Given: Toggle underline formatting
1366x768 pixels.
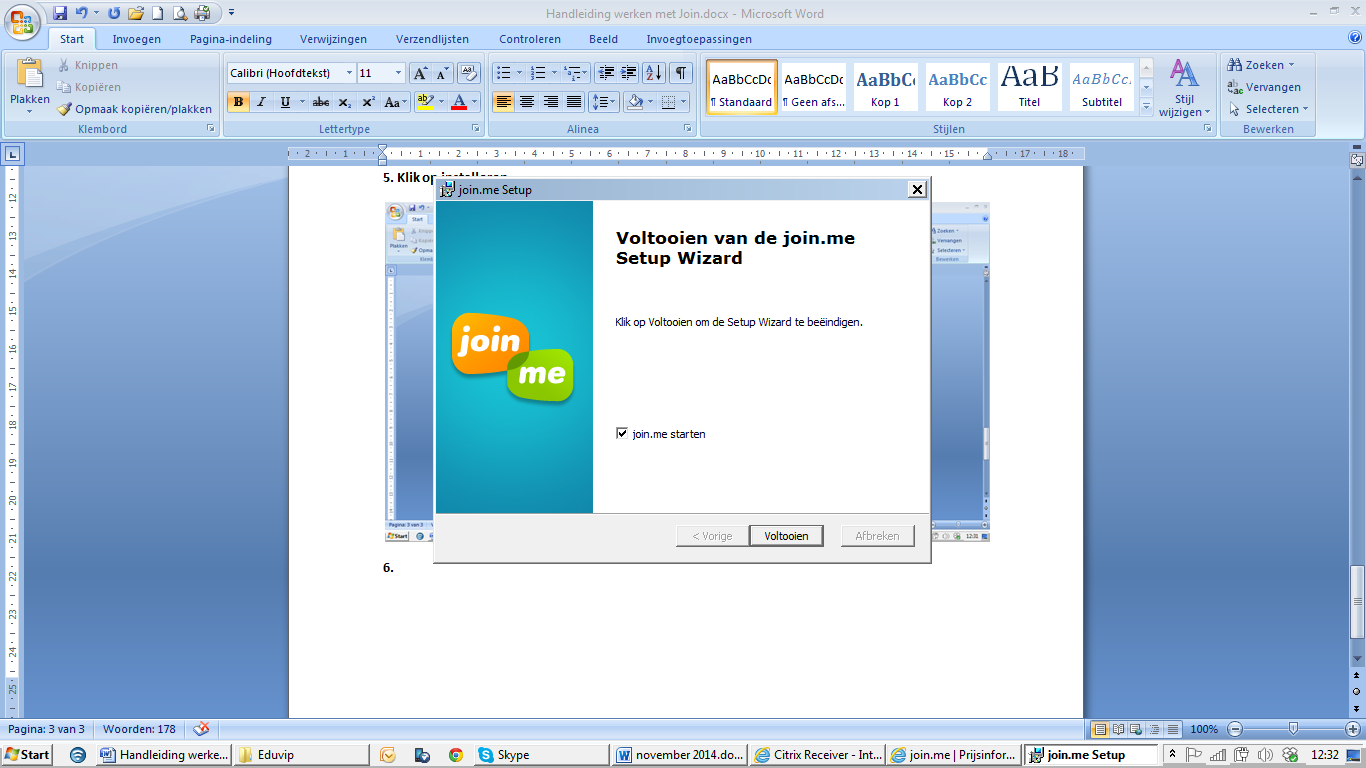Looking at the screenshot, I should click(285, 102).
